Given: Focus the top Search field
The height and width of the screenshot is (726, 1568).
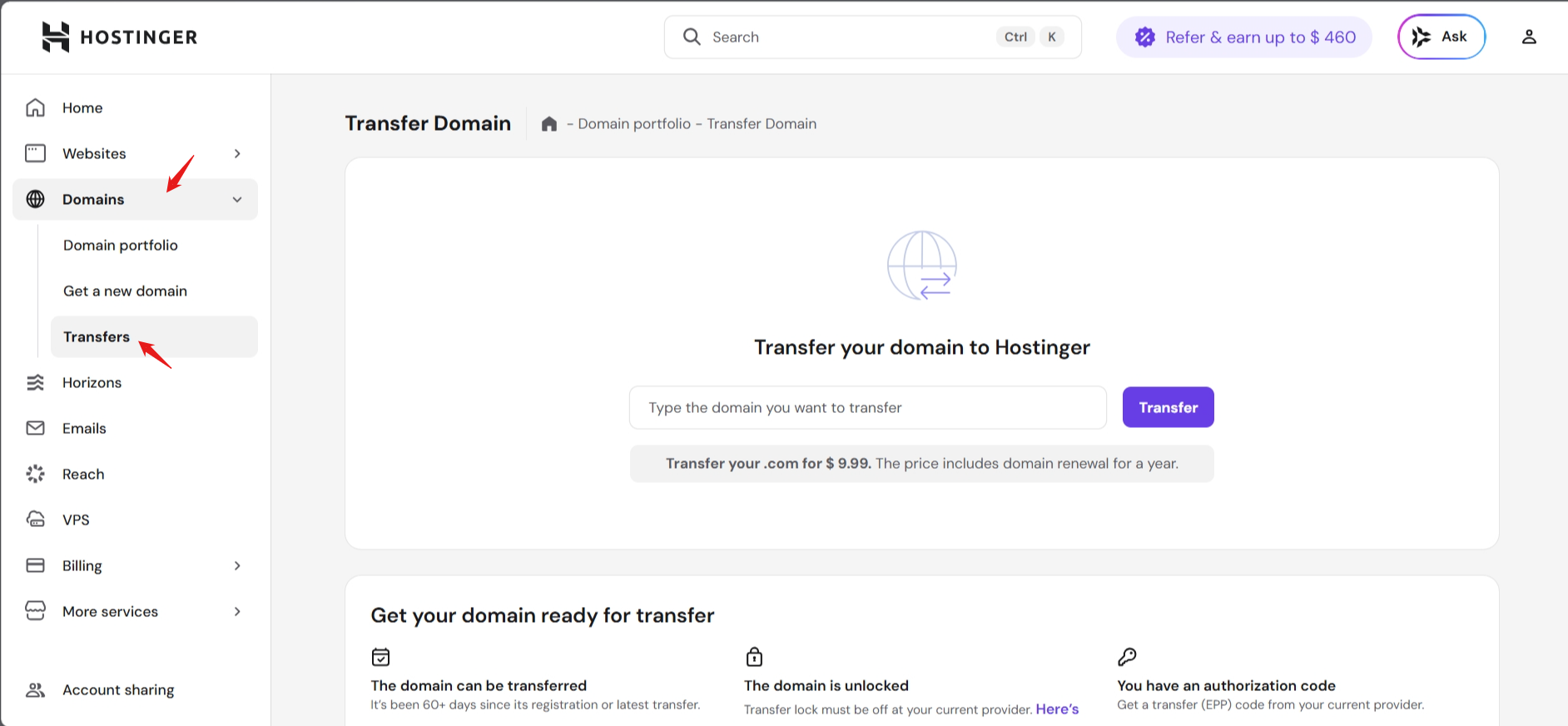Looking at the screenshot, I should click(x=872, y=37).
